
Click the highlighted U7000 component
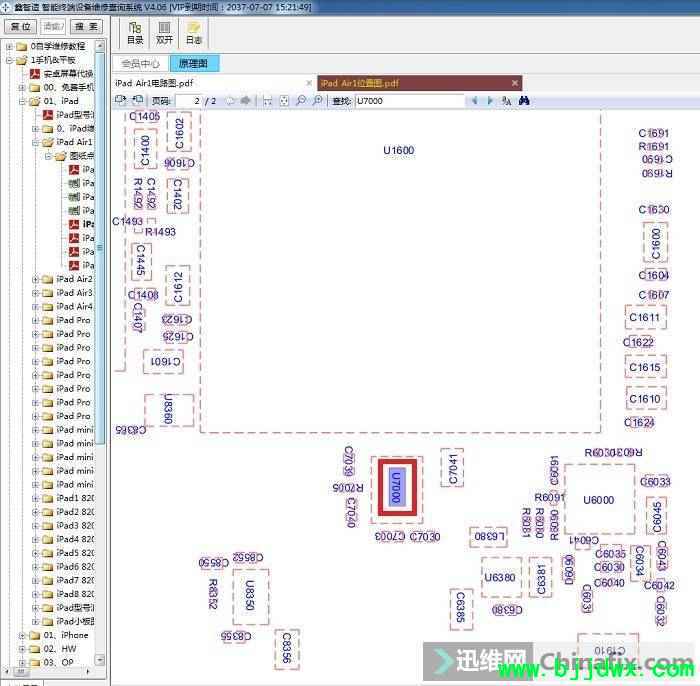tap(397, 487)
